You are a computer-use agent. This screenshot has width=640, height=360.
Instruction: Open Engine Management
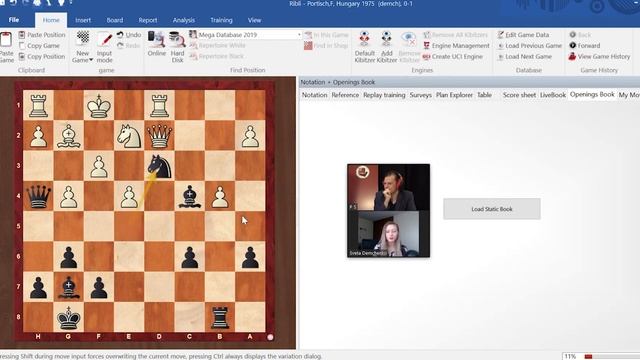(456, 46)
